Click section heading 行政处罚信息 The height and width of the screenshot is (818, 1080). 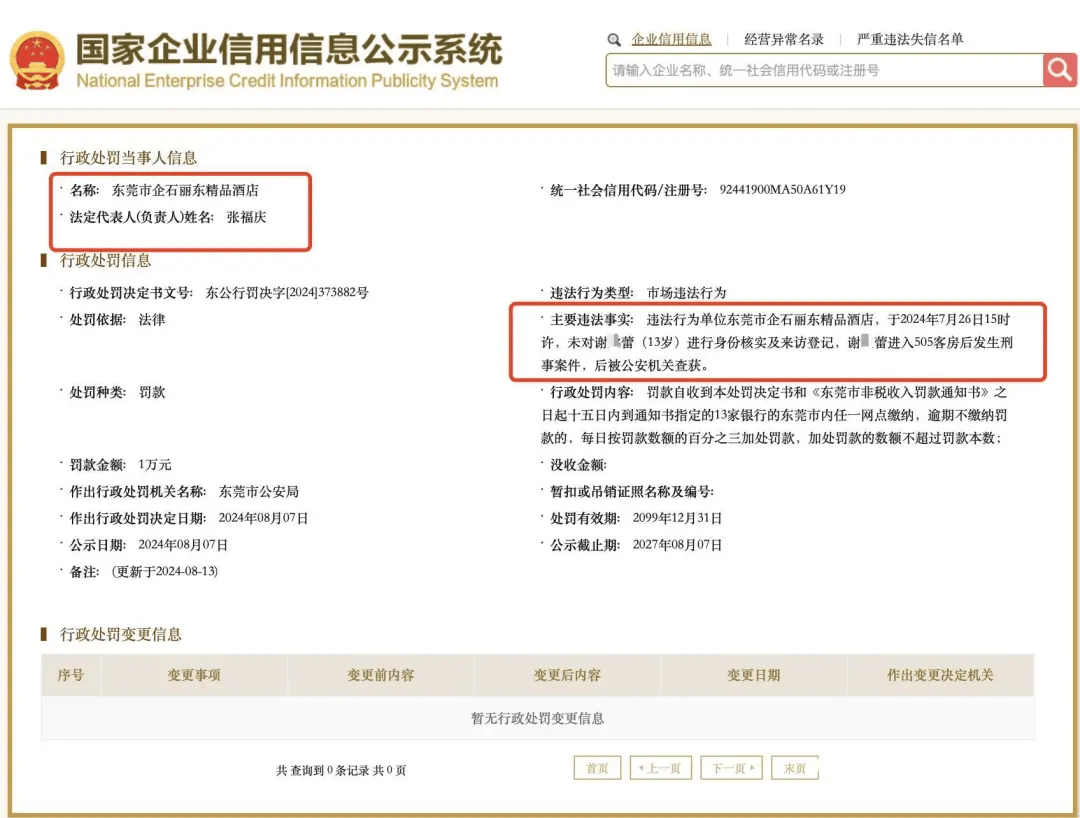pyautogui.click(x=105, y=261)
